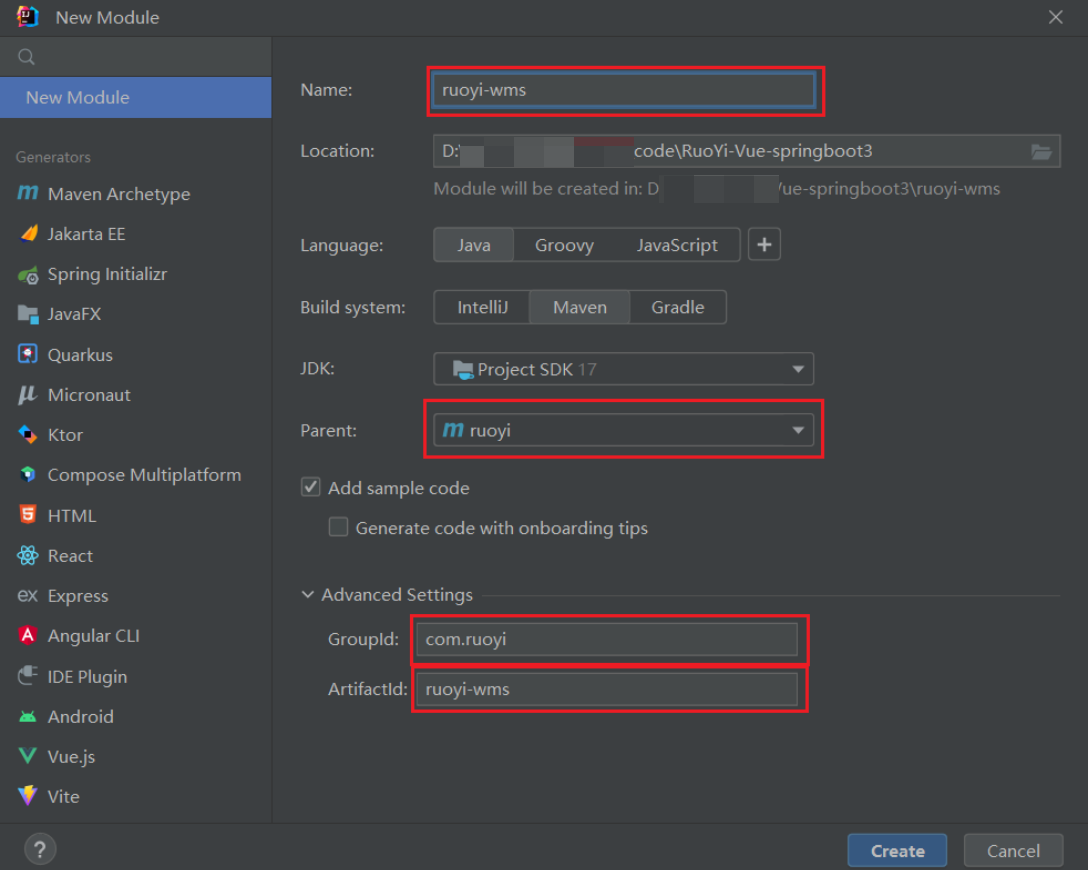Click the Jakarta EE icon
The height and width of the screenshot is (870, 1088).
tap(28, 234)
